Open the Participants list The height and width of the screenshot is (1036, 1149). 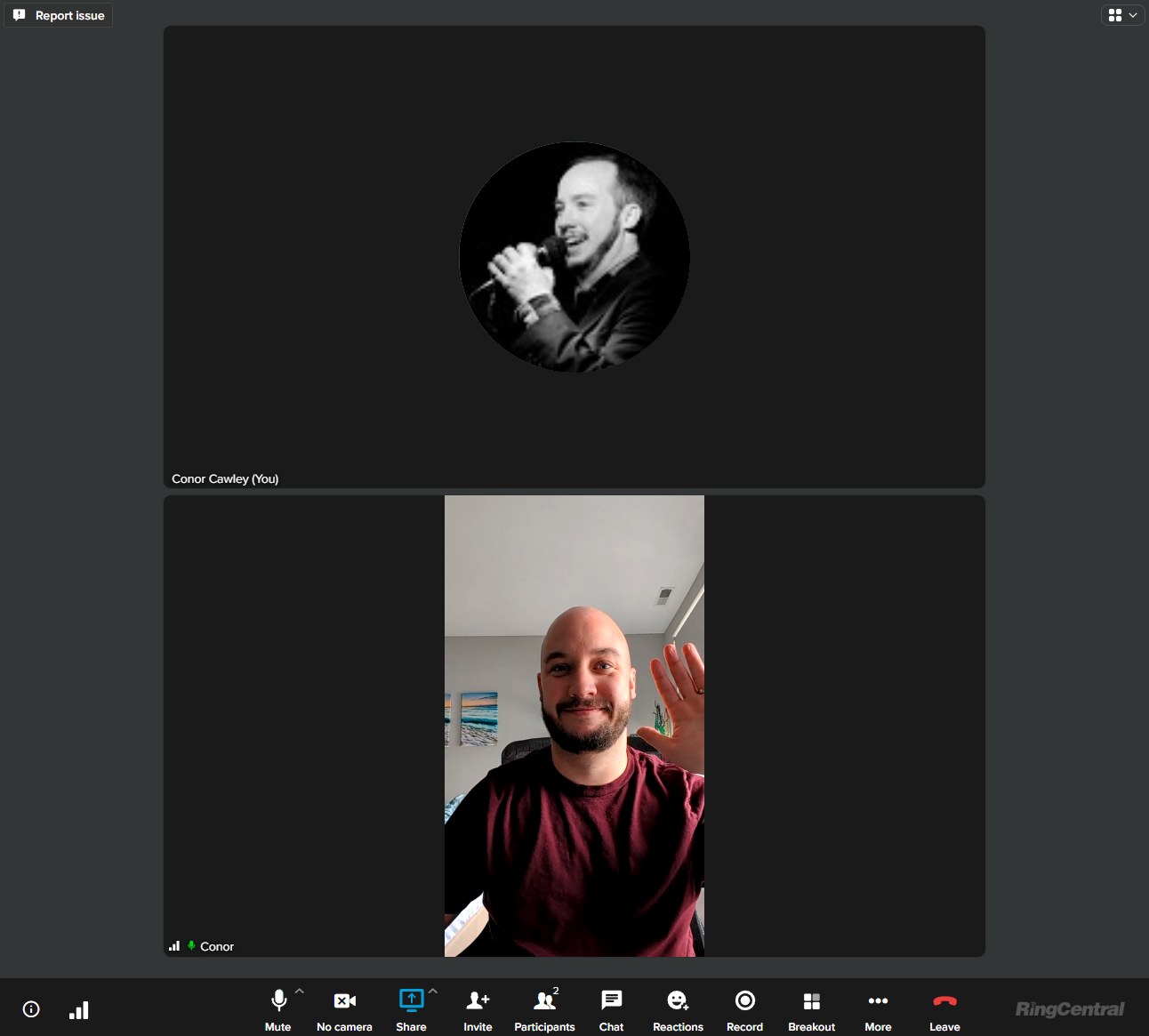(x=544, y=1001)
